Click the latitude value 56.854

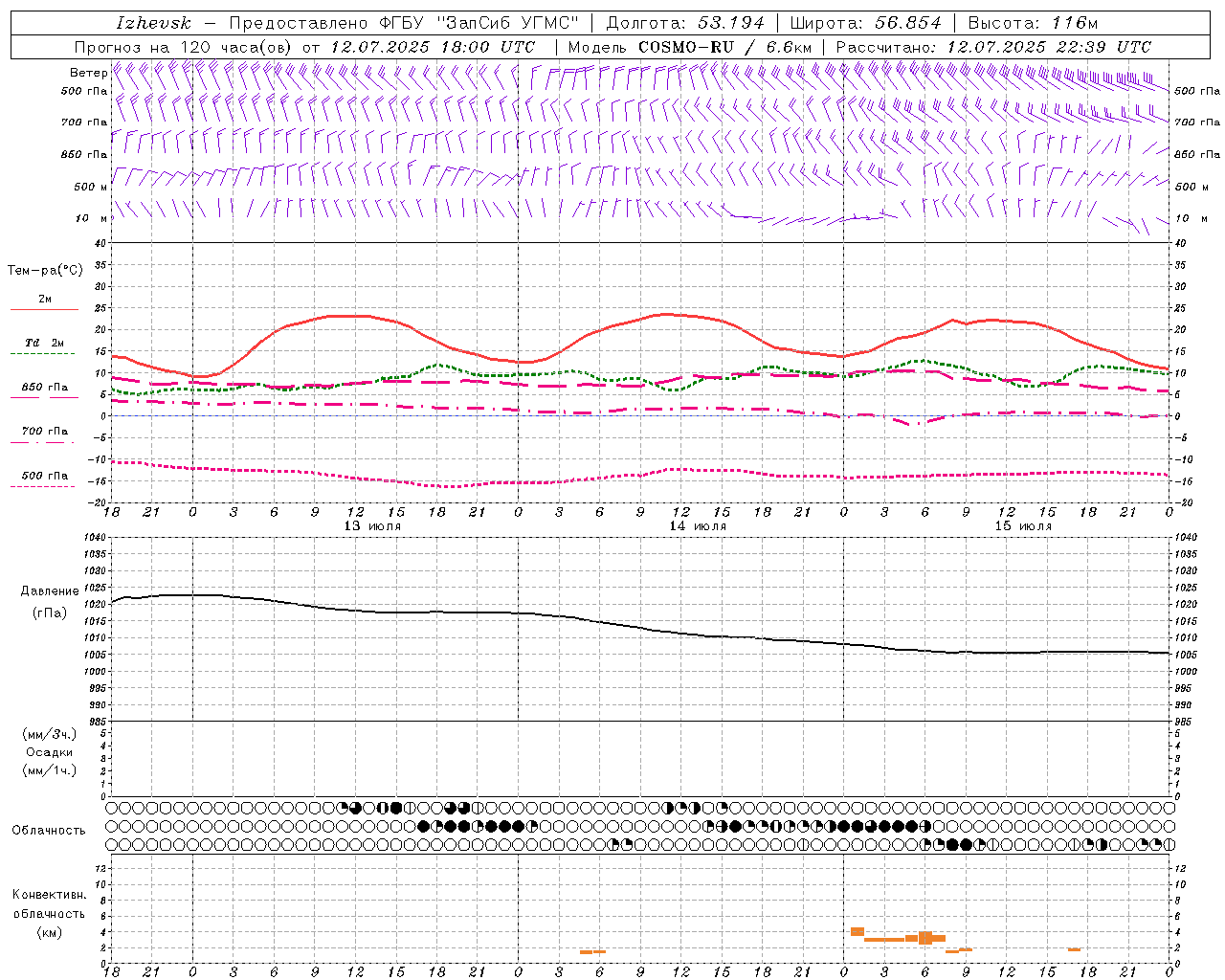[908, 23]
